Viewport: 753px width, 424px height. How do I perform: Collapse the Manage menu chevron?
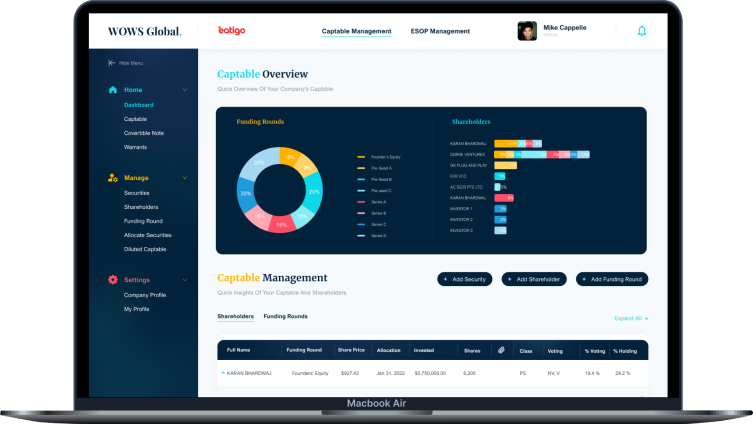[185, 178]
